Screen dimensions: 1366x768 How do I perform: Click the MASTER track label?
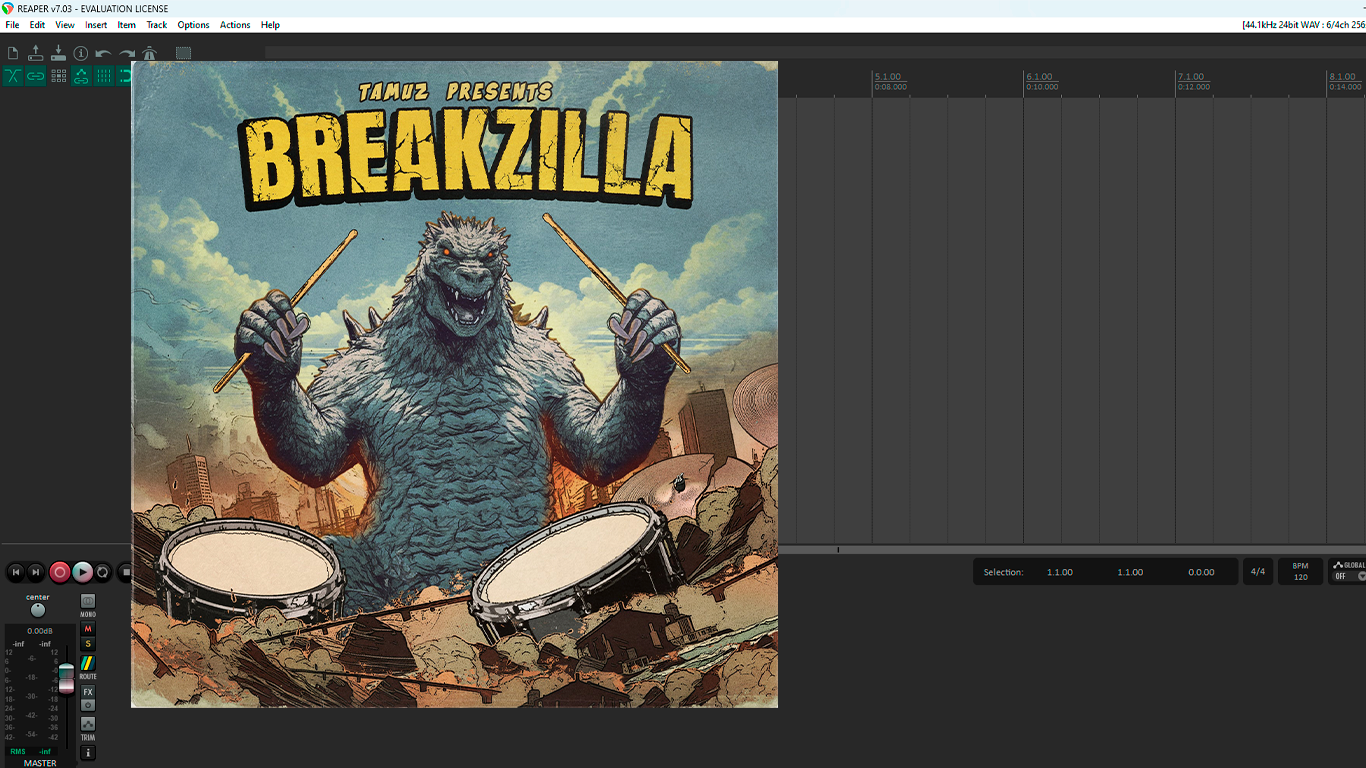pos(40,763)
